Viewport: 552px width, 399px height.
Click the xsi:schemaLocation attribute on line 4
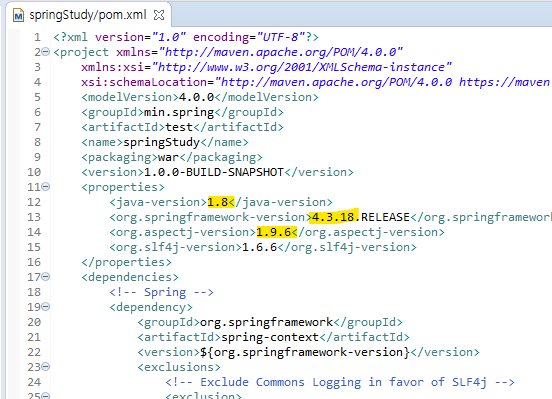click(144, 82)
